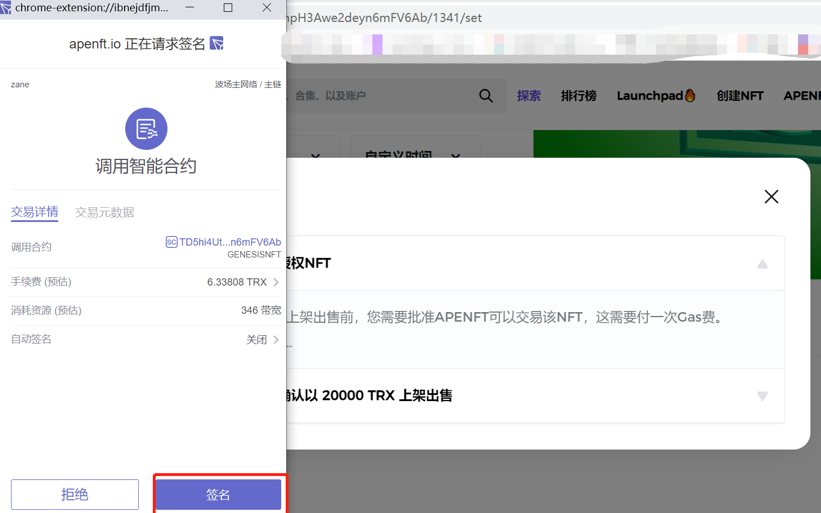Open the 自动签名 setting chevron
The image size is (821, 513).
276,340
